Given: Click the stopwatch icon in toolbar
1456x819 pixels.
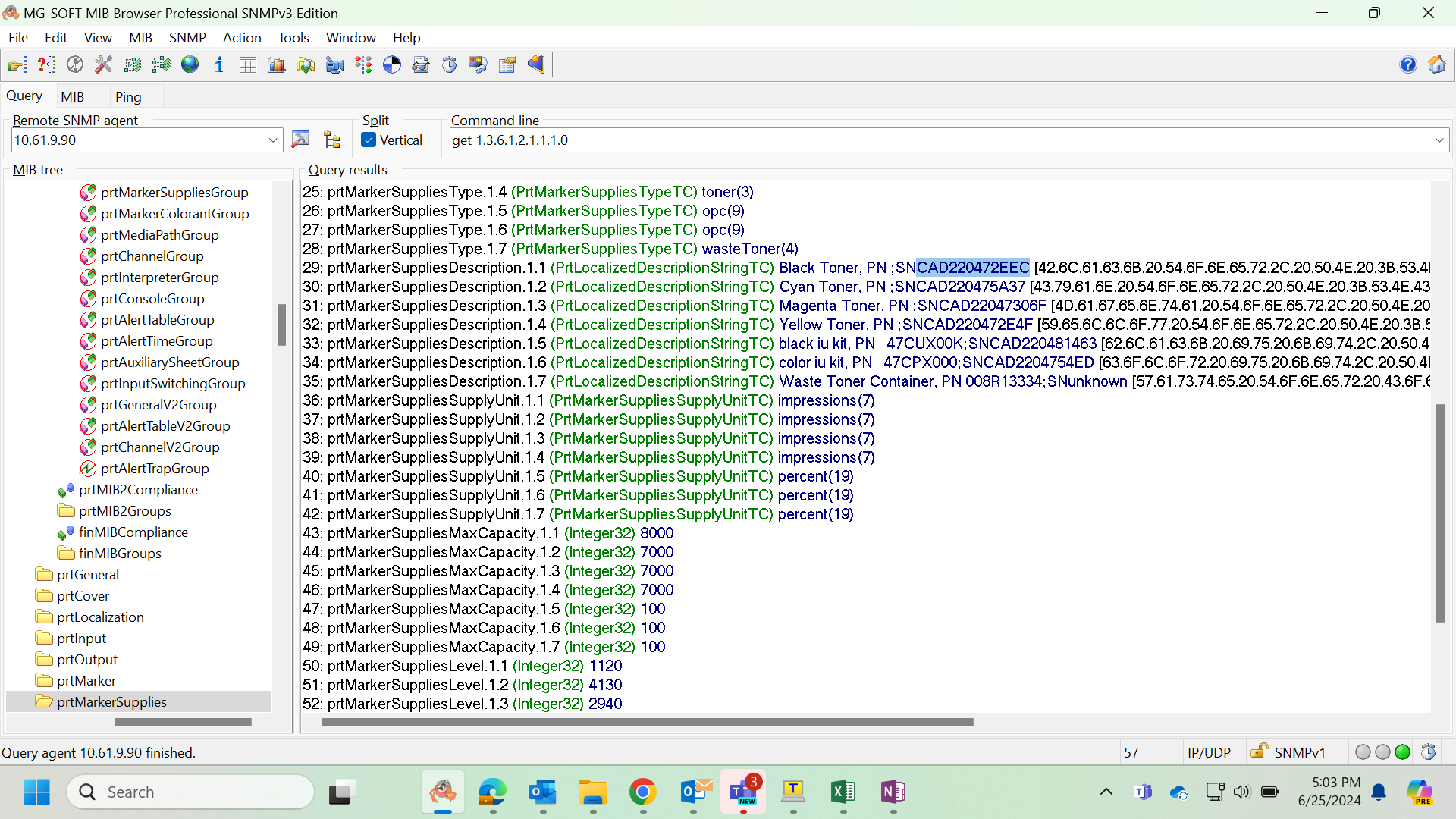Looking at the screenshot, I should (x=450, y=65).
